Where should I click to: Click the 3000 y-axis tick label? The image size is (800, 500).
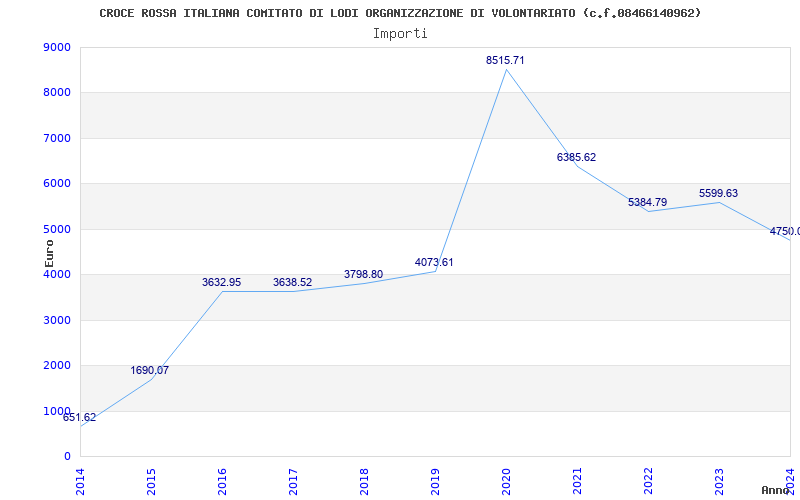pos(57,320)
